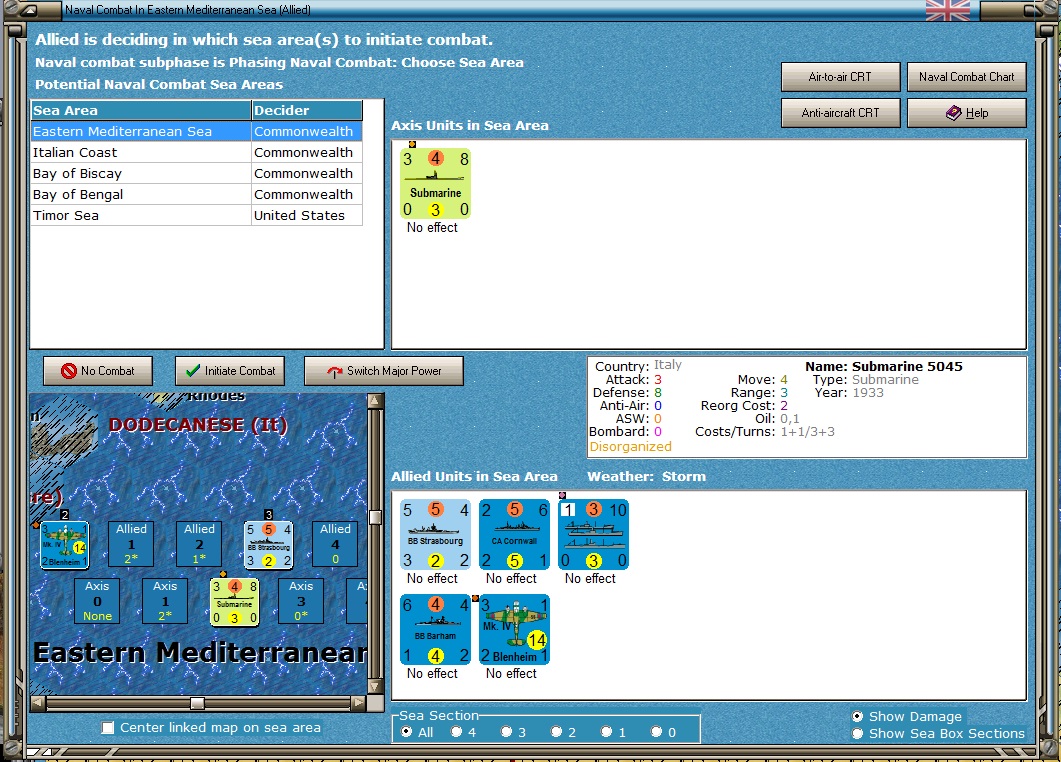1061x762 pixels.
Task: Click the map's vertical scrollbar thumb
Action: [x=376, y=518]
